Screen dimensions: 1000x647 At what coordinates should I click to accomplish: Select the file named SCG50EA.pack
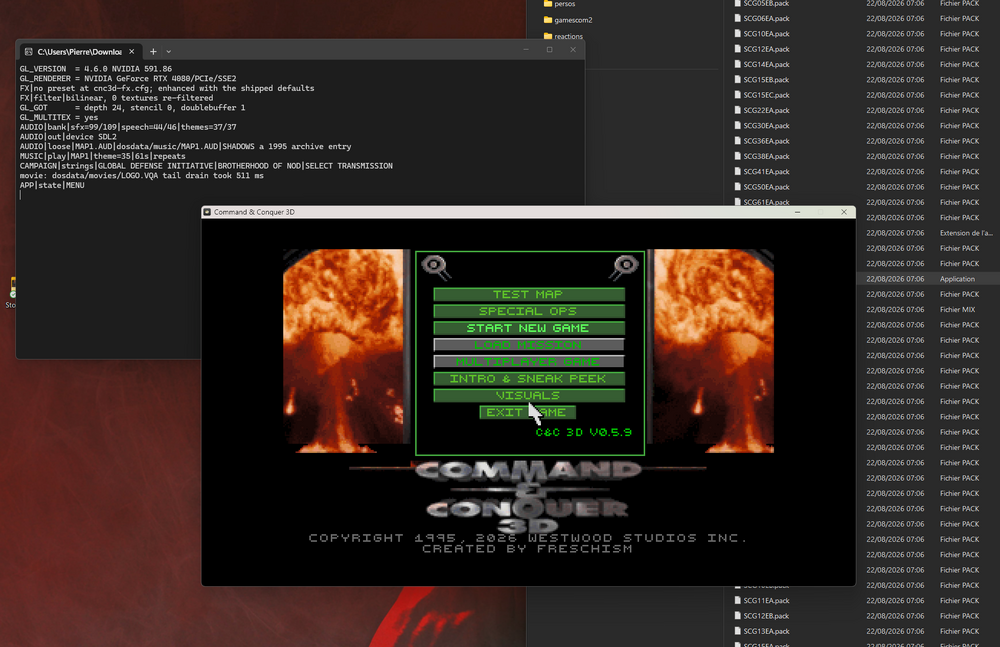(766, 187)
